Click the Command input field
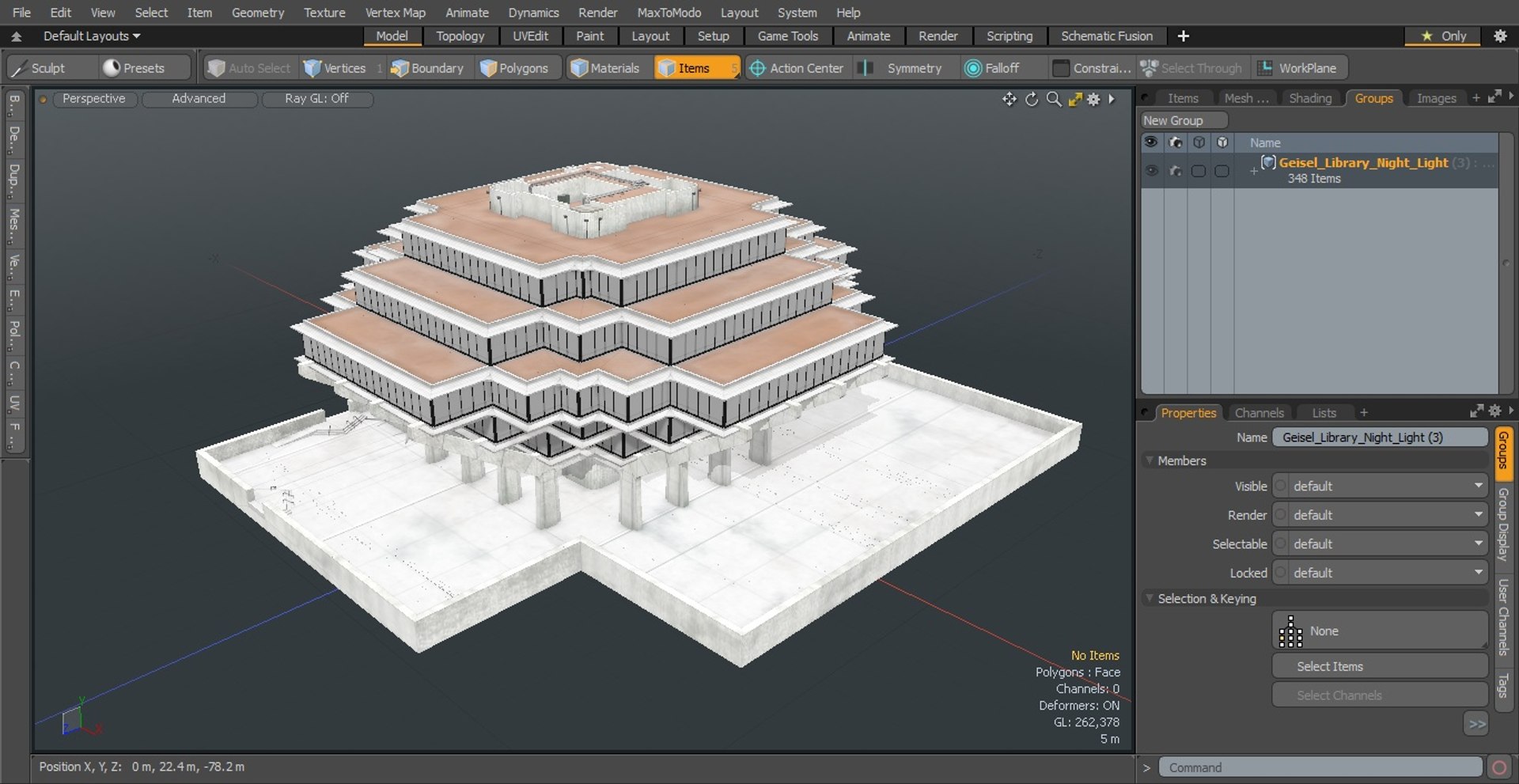Viewport: 1519px width, 784px height. 1320,767
